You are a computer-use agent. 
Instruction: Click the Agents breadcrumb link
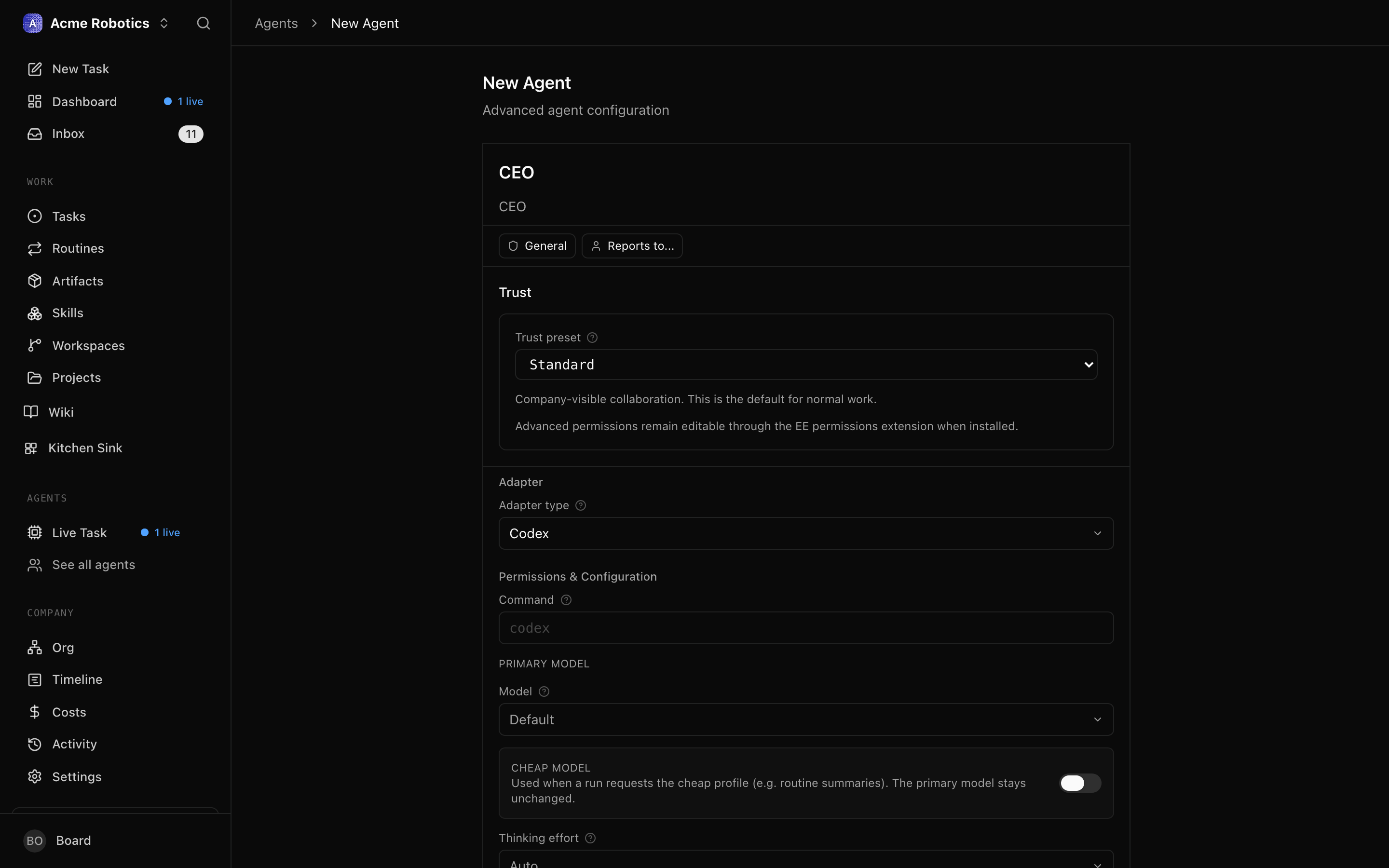[x=276, y=23]
